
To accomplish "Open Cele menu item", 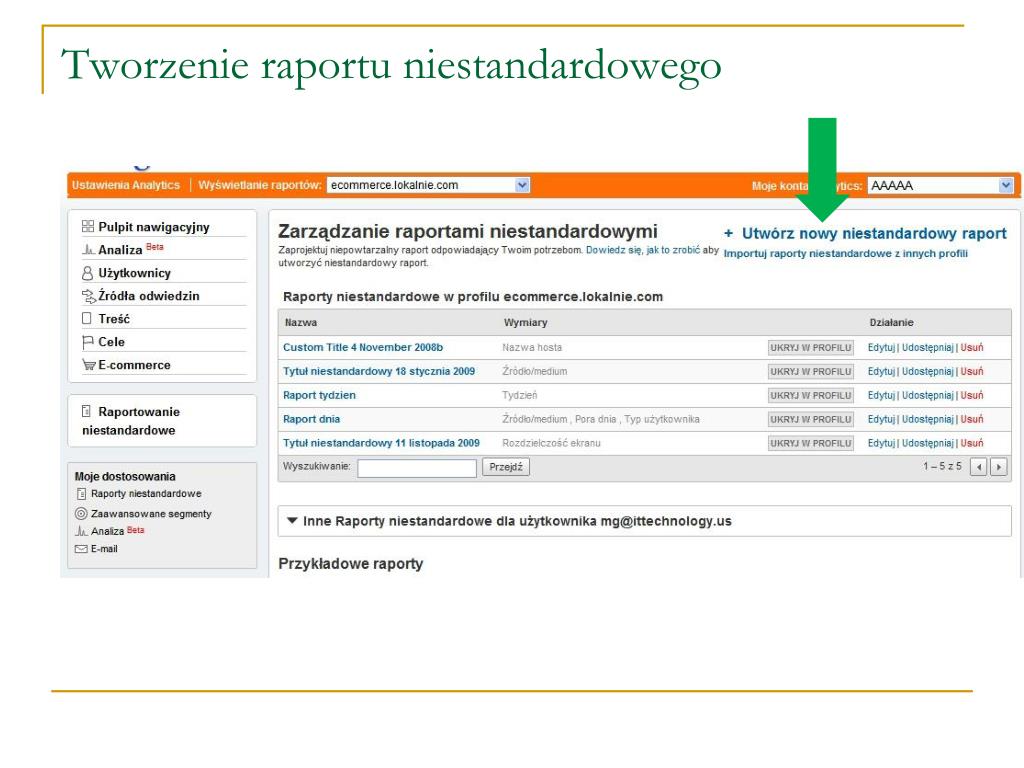I will coord(112,342).
